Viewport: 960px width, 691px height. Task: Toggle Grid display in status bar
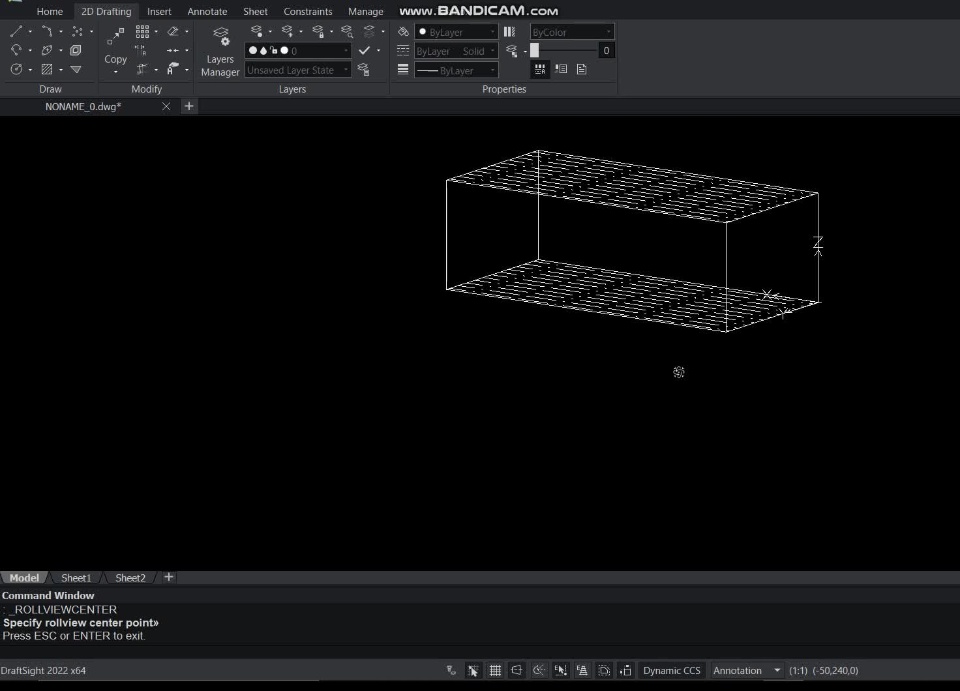point(495,671)
